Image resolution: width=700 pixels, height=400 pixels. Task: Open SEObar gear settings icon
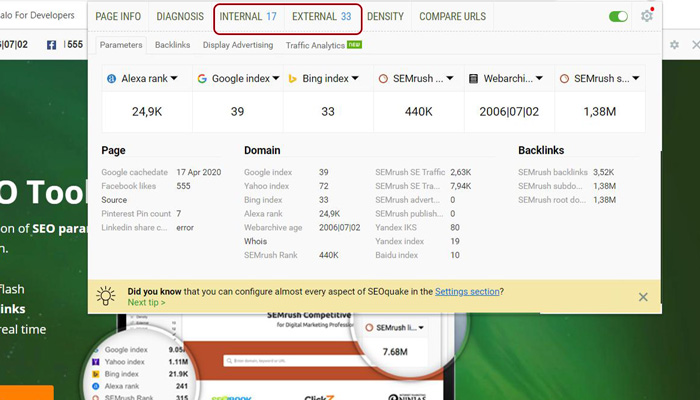[x=675, y=45]
